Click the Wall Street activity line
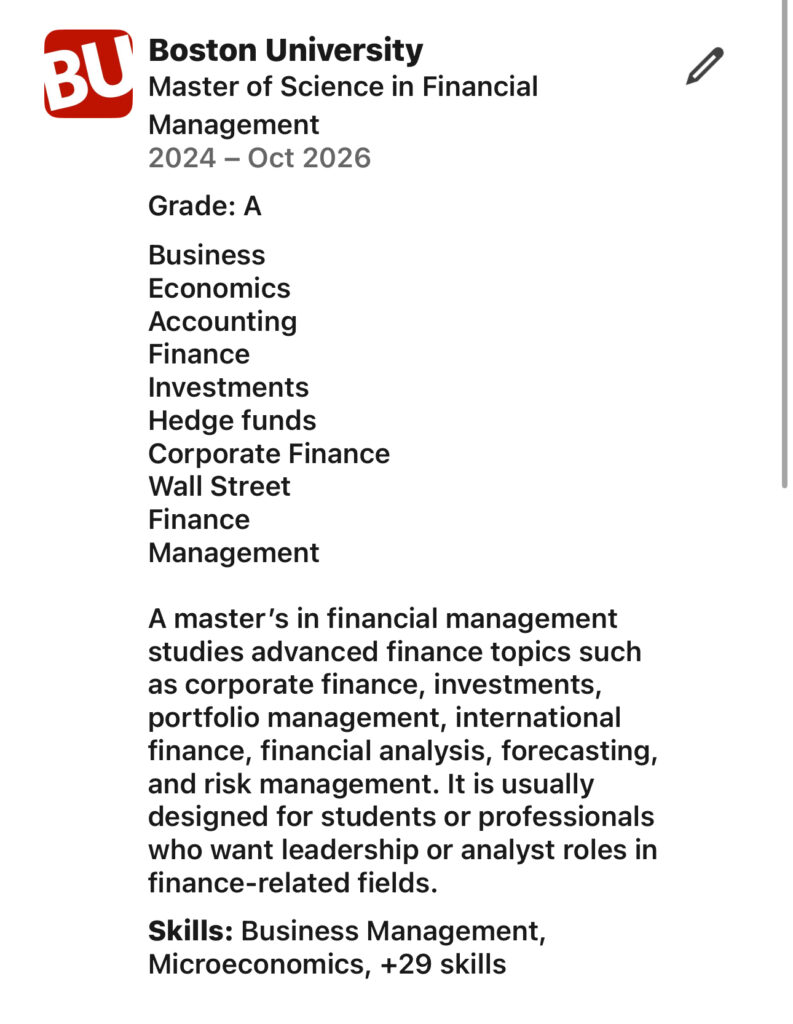 tap(219, 487)
